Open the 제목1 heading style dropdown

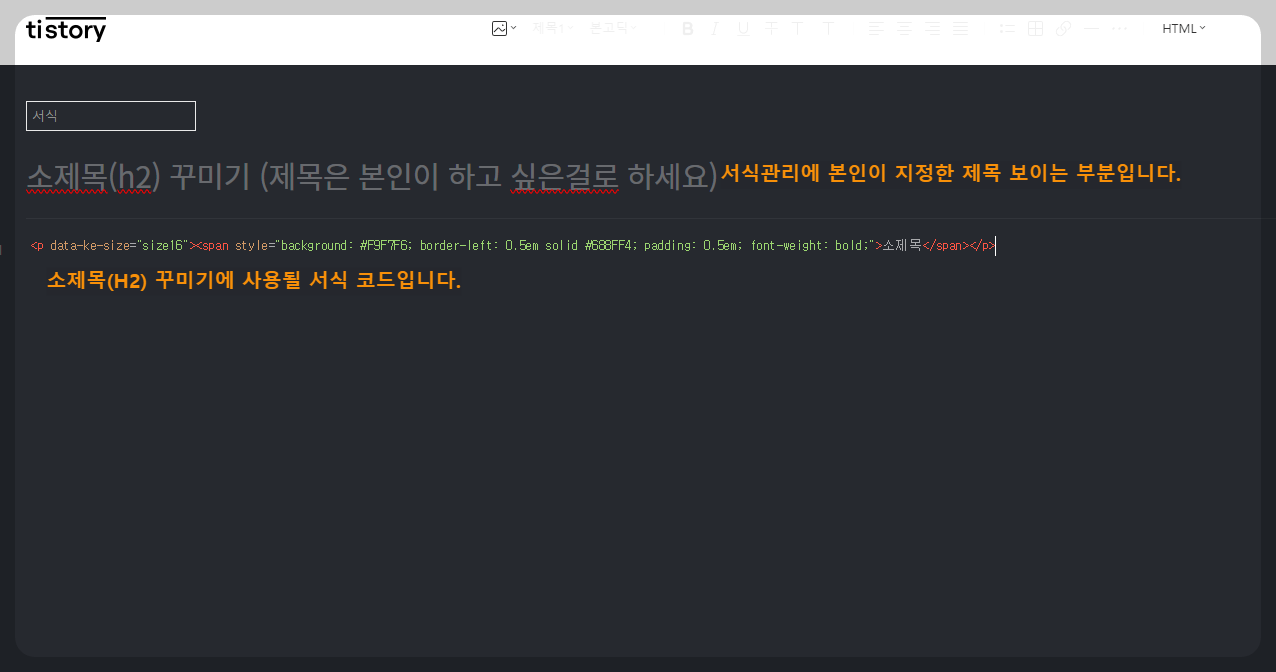click(x=548, y=28)
